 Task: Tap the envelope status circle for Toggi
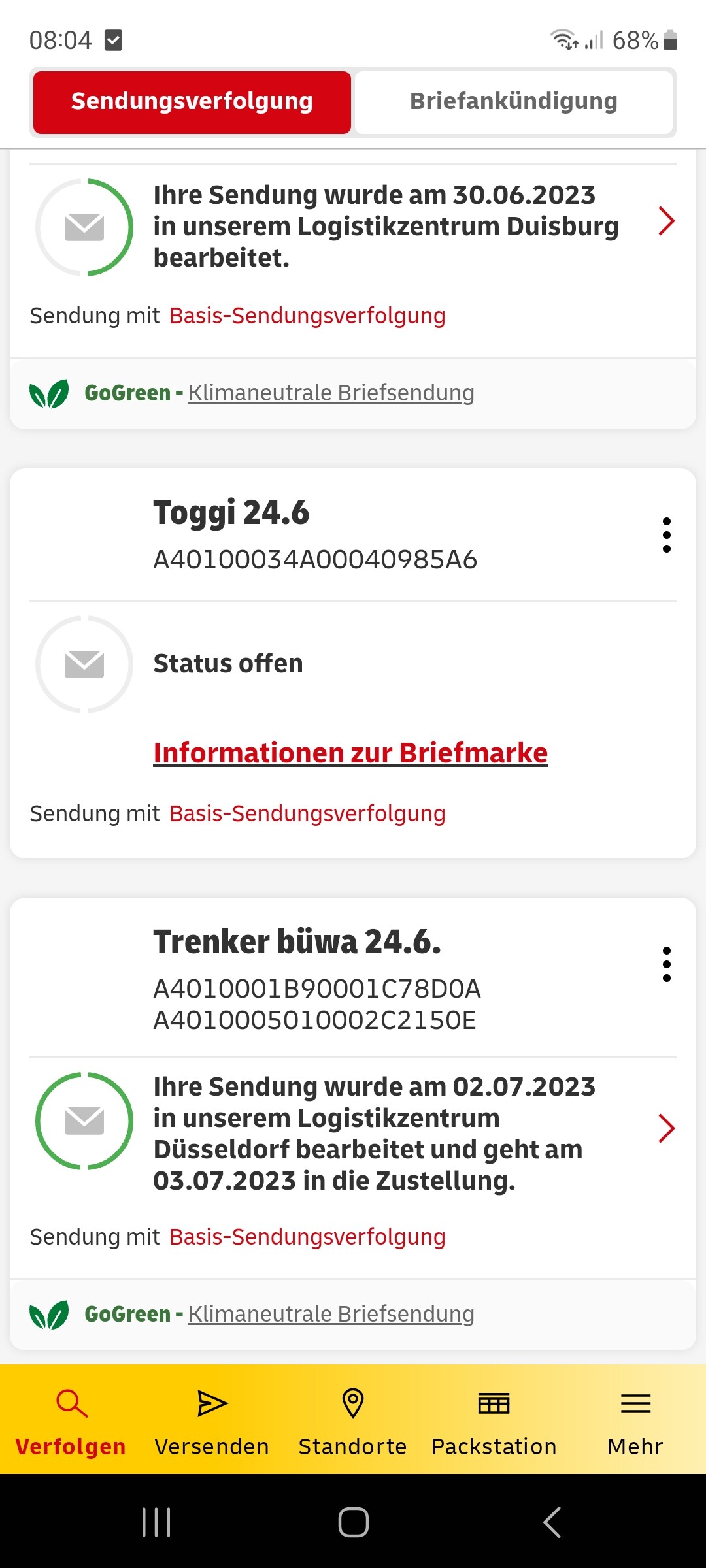tap(84, 664)
